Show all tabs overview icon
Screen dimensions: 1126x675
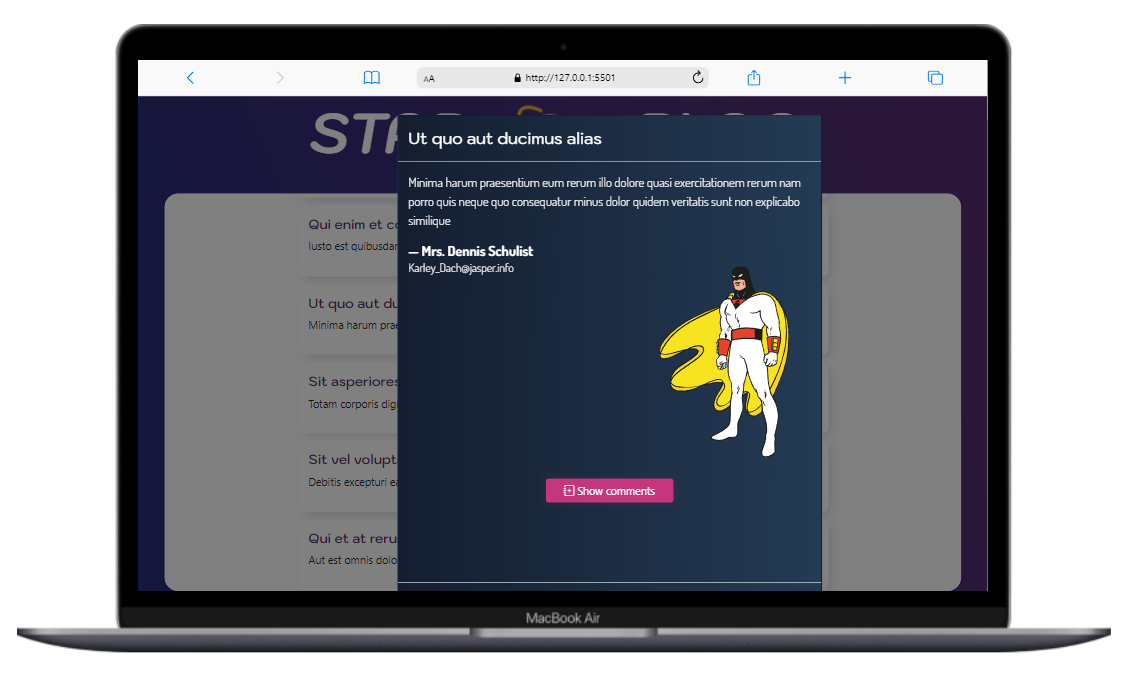click(x=935, y=78)
